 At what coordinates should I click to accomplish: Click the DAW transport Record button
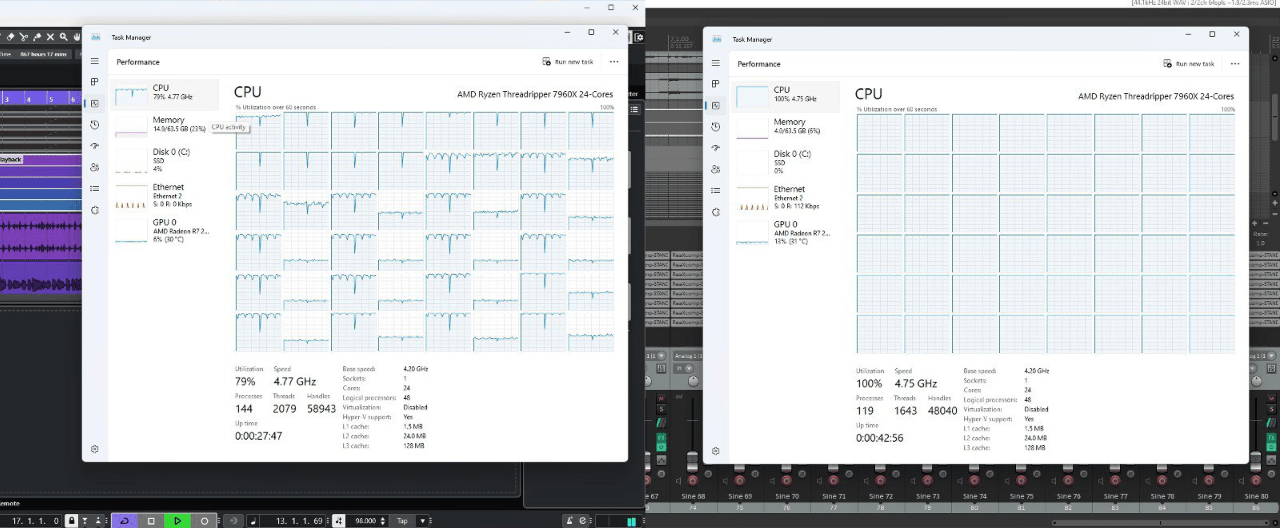point(204,520)
